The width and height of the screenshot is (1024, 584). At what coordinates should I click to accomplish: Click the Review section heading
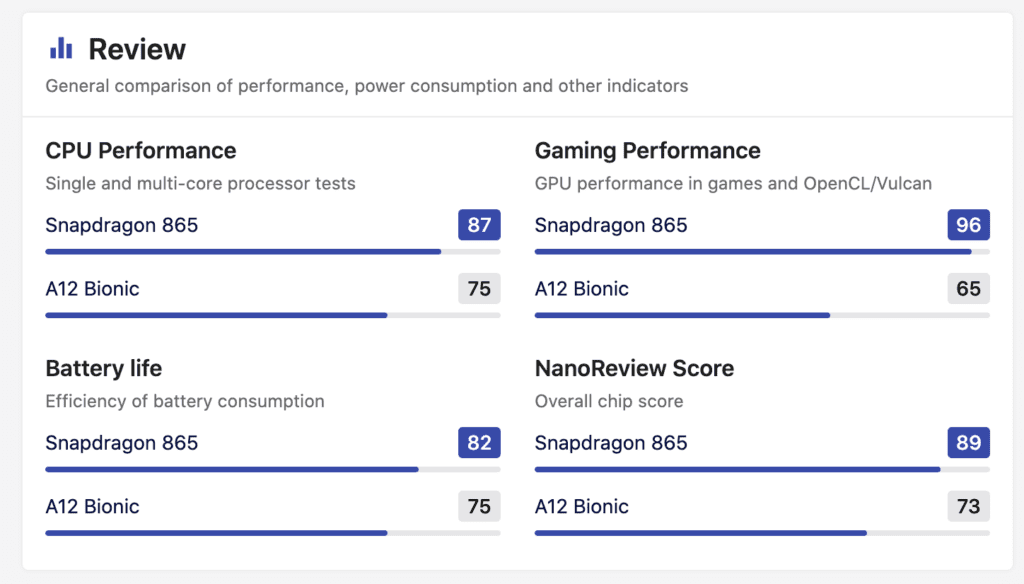137,49
